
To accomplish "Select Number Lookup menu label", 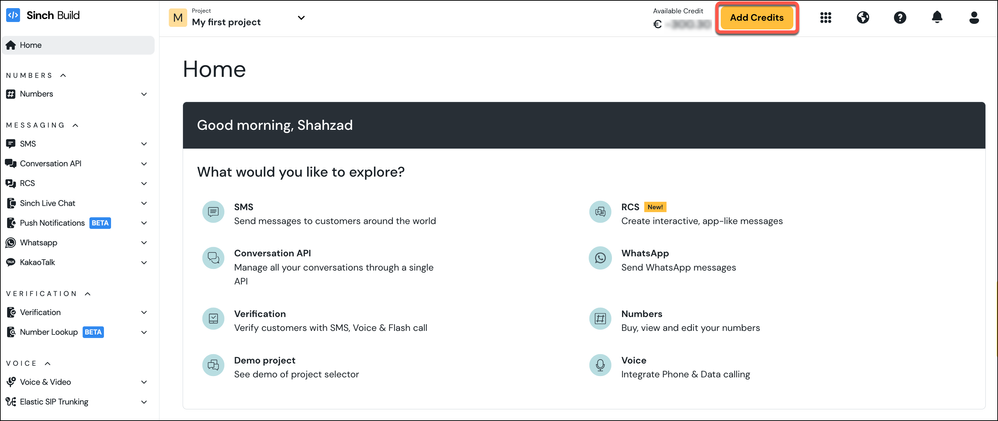I will pyautogui.click(x=48, y=332).
